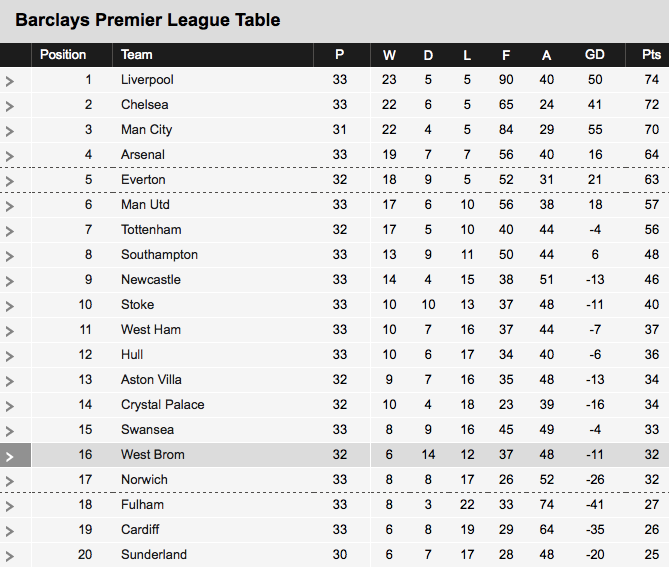Expand the Man City row arrow
This screenshot has width=669, height=571.
point(10,131)
